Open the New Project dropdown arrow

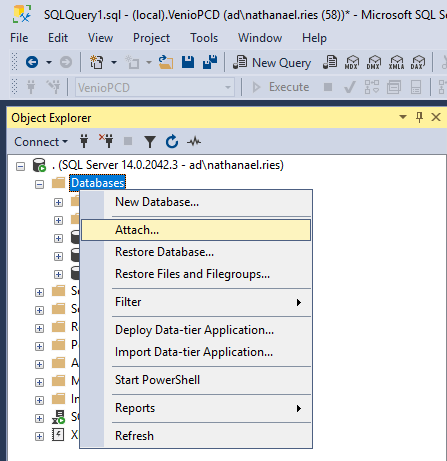pos(114,62)
